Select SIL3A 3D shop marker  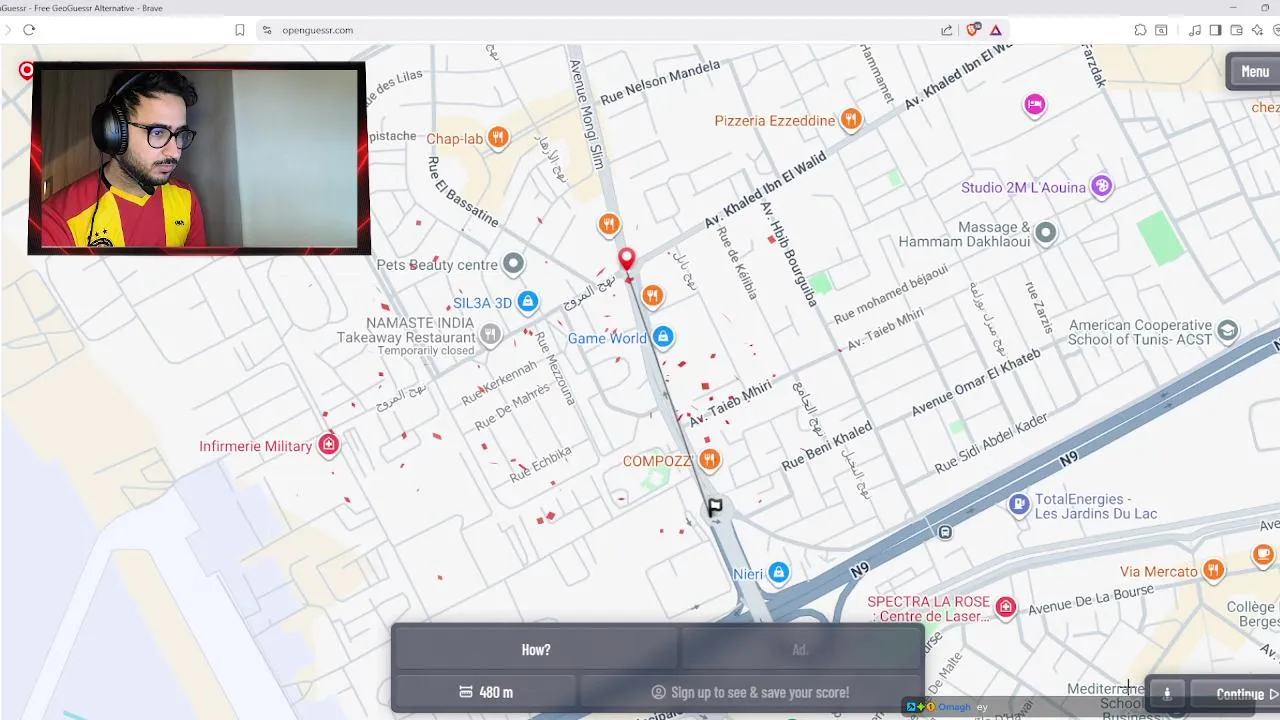(x=528, y=302)
